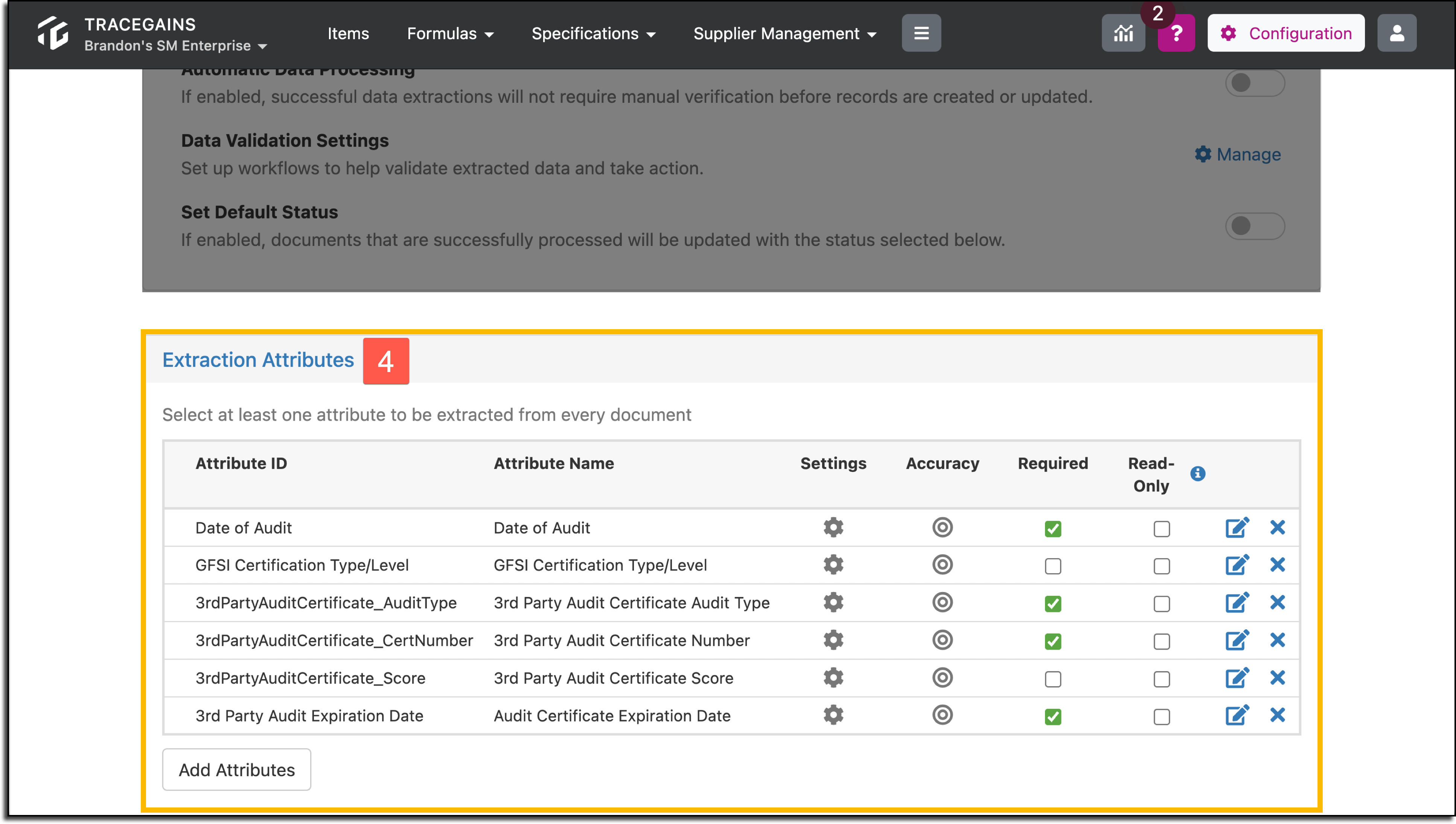
Task: Open the help question mark button
Action: (x=1177, y=34)
